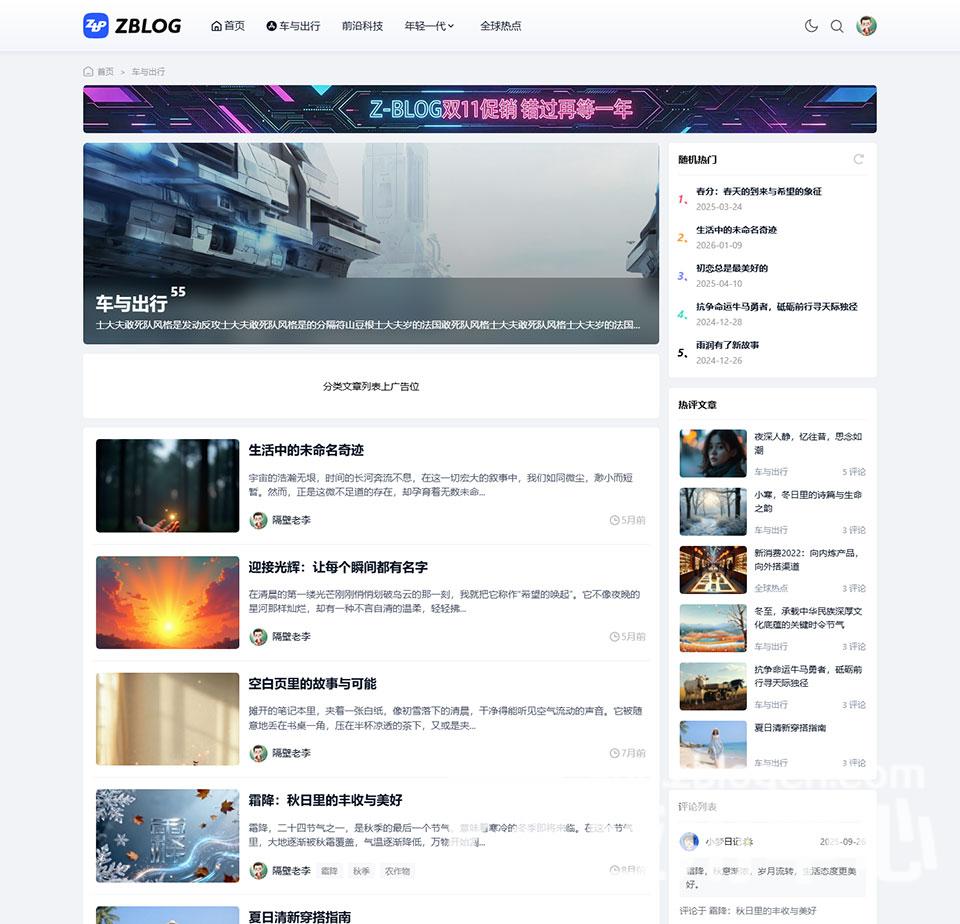Open 雨润有了新故事 sidebar link
Screen dimensions: 960x924
[x=727, y=345]
